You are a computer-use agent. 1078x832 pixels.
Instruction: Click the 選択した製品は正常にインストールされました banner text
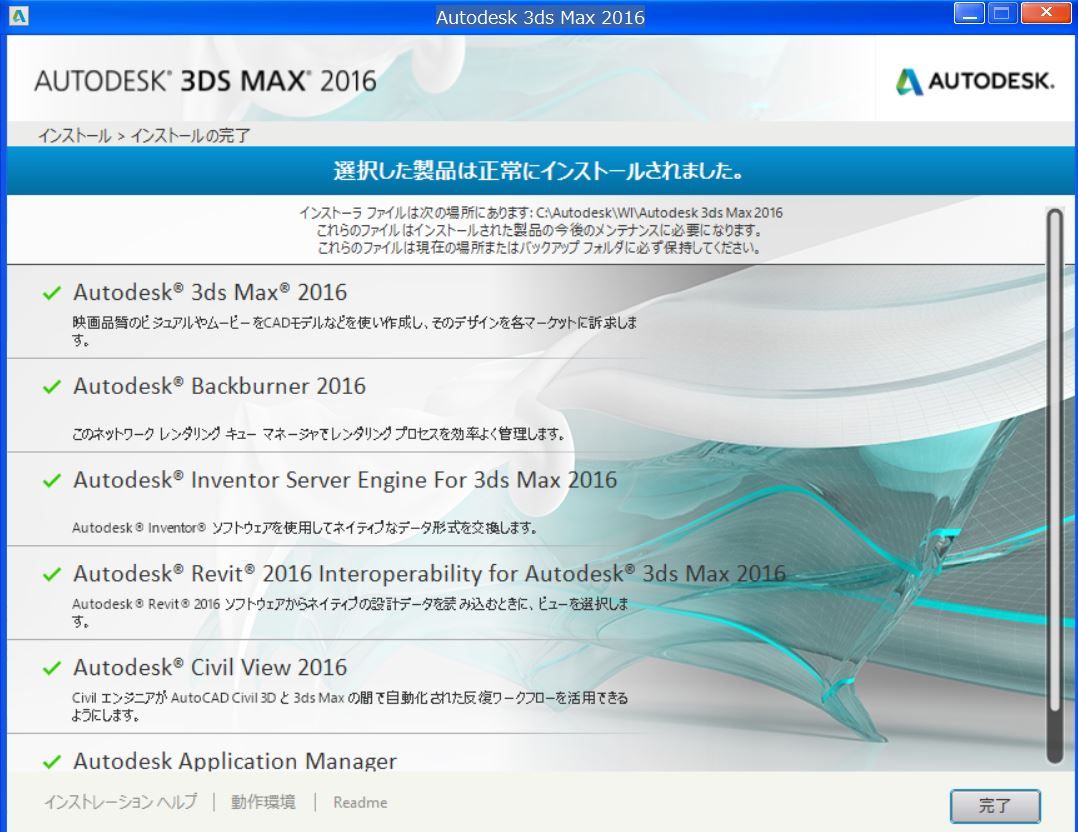pos(539,171)
